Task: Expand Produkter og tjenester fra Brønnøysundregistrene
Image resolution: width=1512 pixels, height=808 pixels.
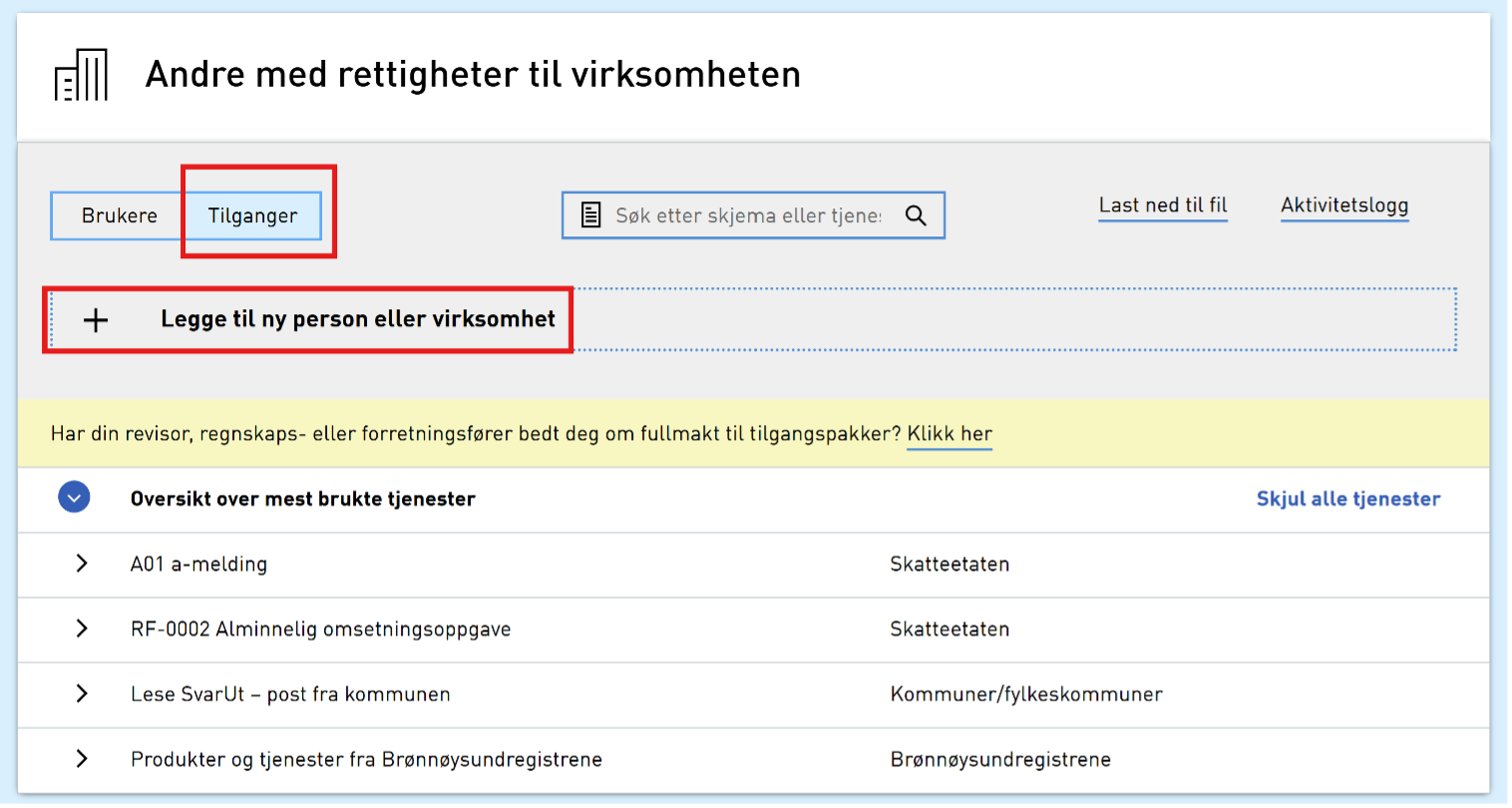Action: pyautogui.click(x=82, y=759)
